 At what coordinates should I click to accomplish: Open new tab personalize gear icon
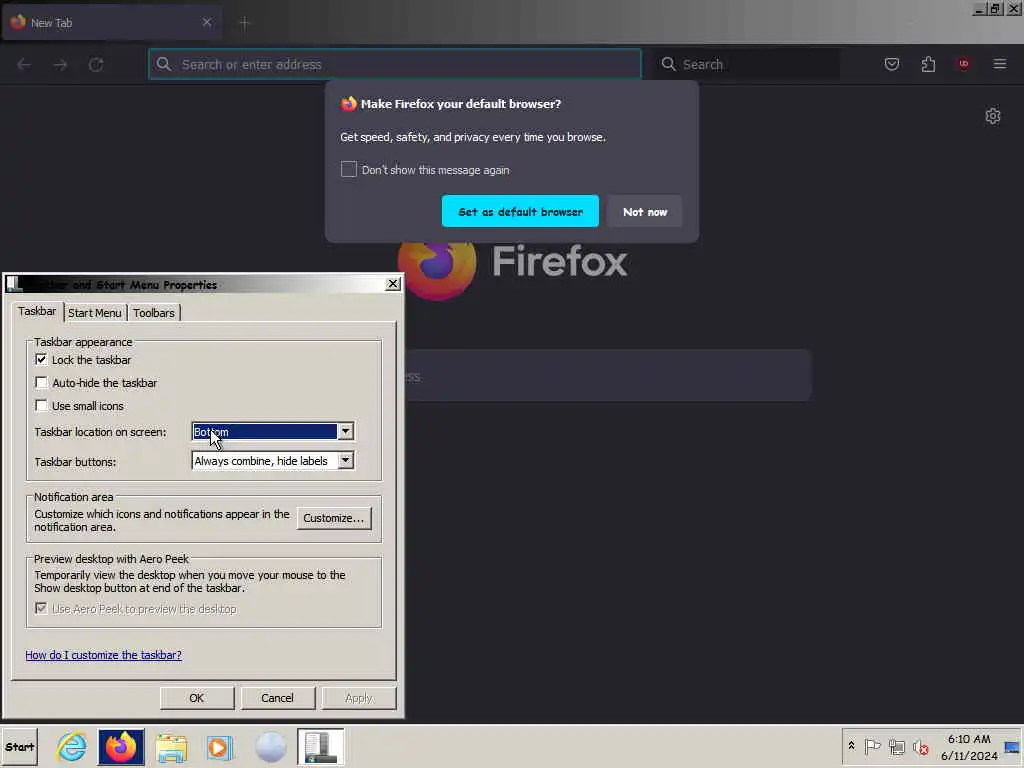click(x=993, y=116)
